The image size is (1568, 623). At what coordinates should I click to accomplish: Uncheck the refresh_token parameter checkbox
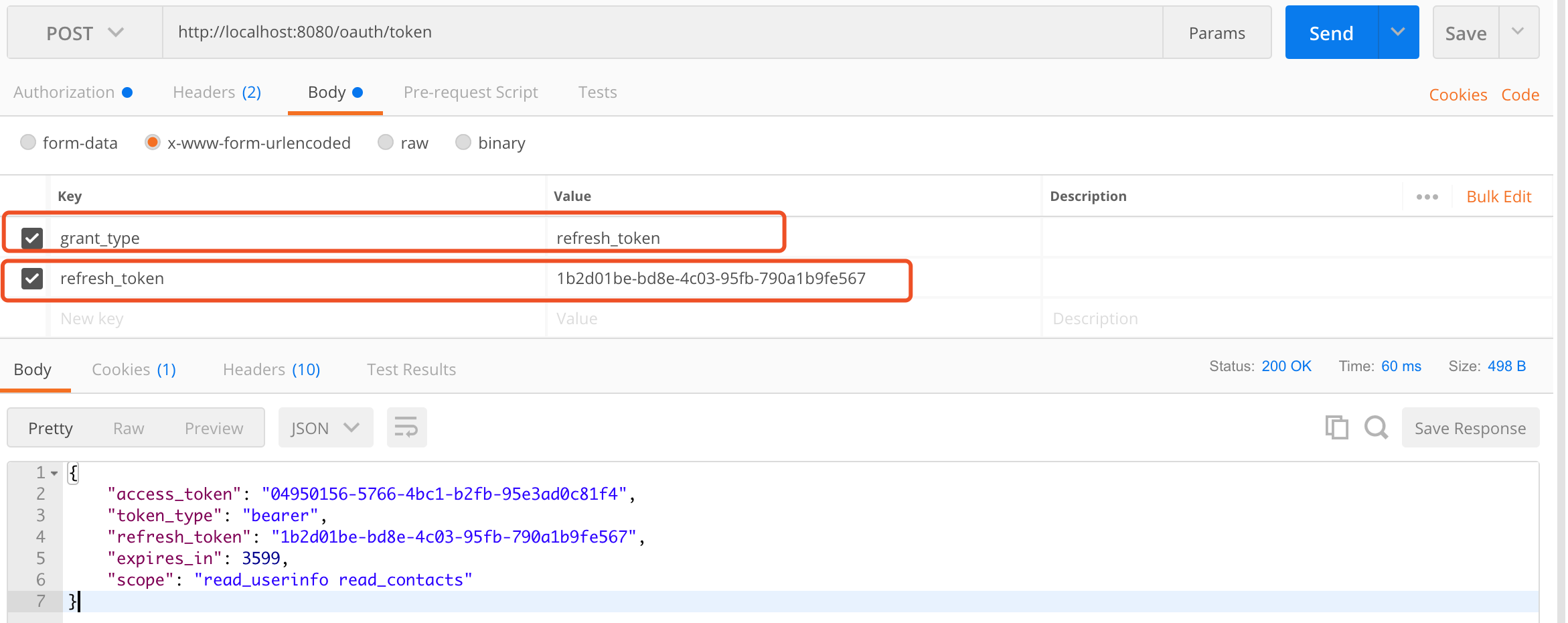[32, 278]
